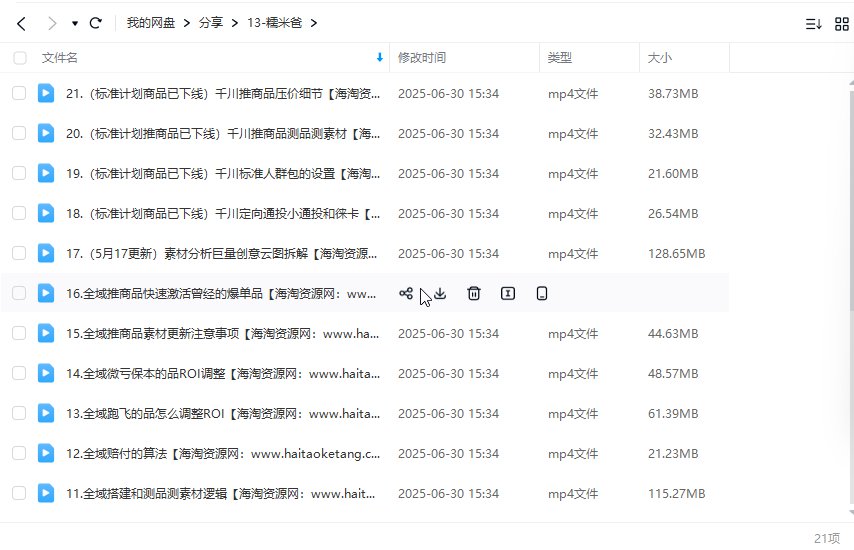Click the blue sort direction arrow
Screen dimensions: 854x550
coord(380,57)
